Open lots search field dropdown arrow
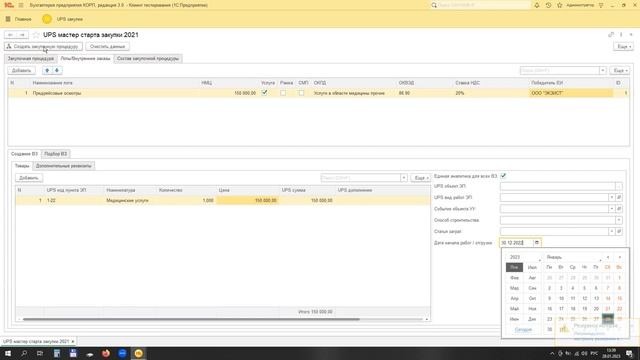This screenshot has width=640, height=360. click(x=602, y=71)
